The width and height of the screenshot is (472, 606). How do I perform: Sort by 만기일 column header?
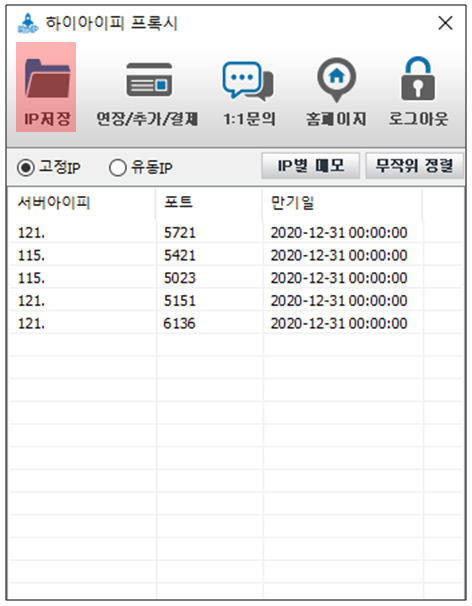pyautogui.click(x=342, y=203)
